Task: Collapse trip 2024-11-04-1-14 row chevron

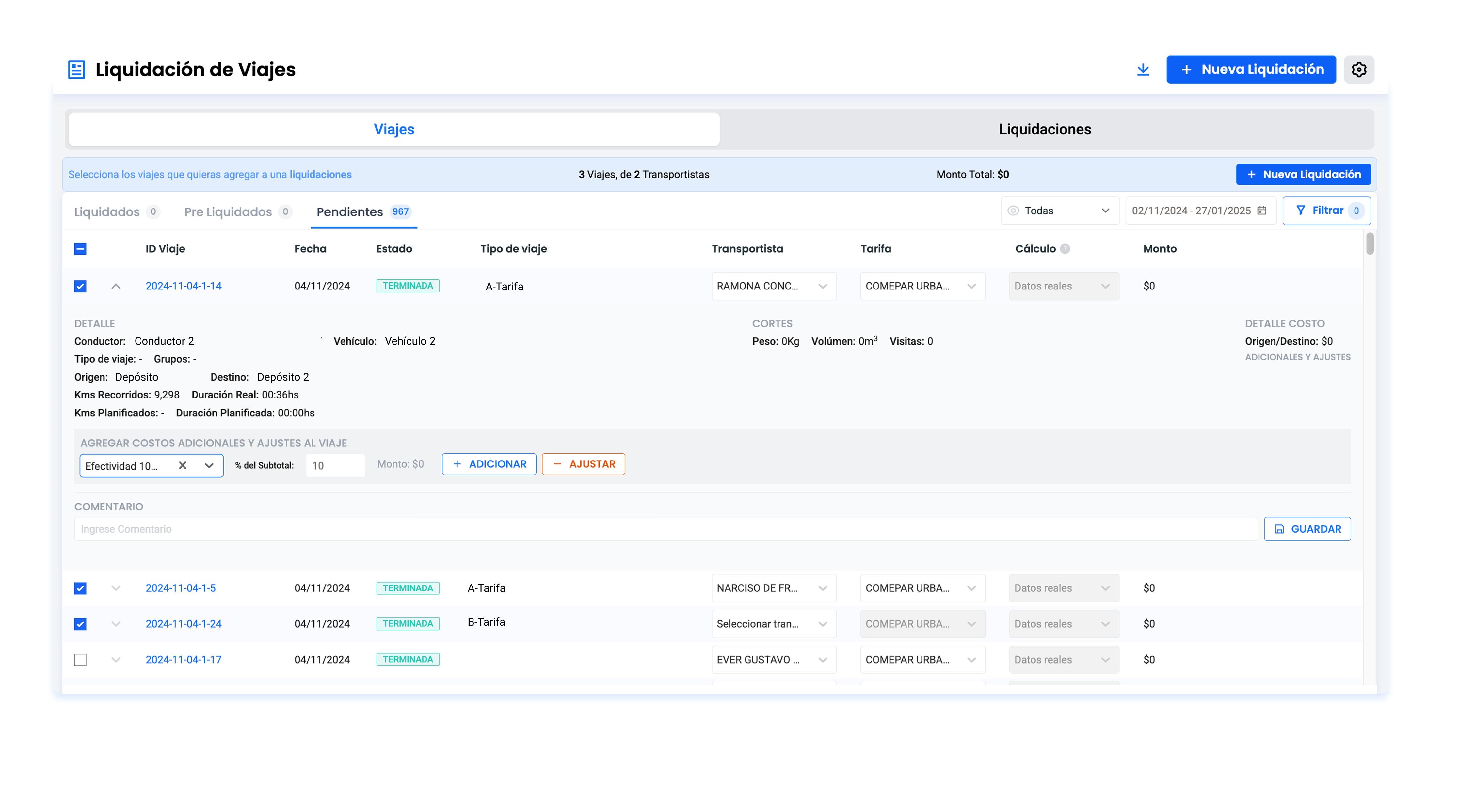Action: coord(116,286)
